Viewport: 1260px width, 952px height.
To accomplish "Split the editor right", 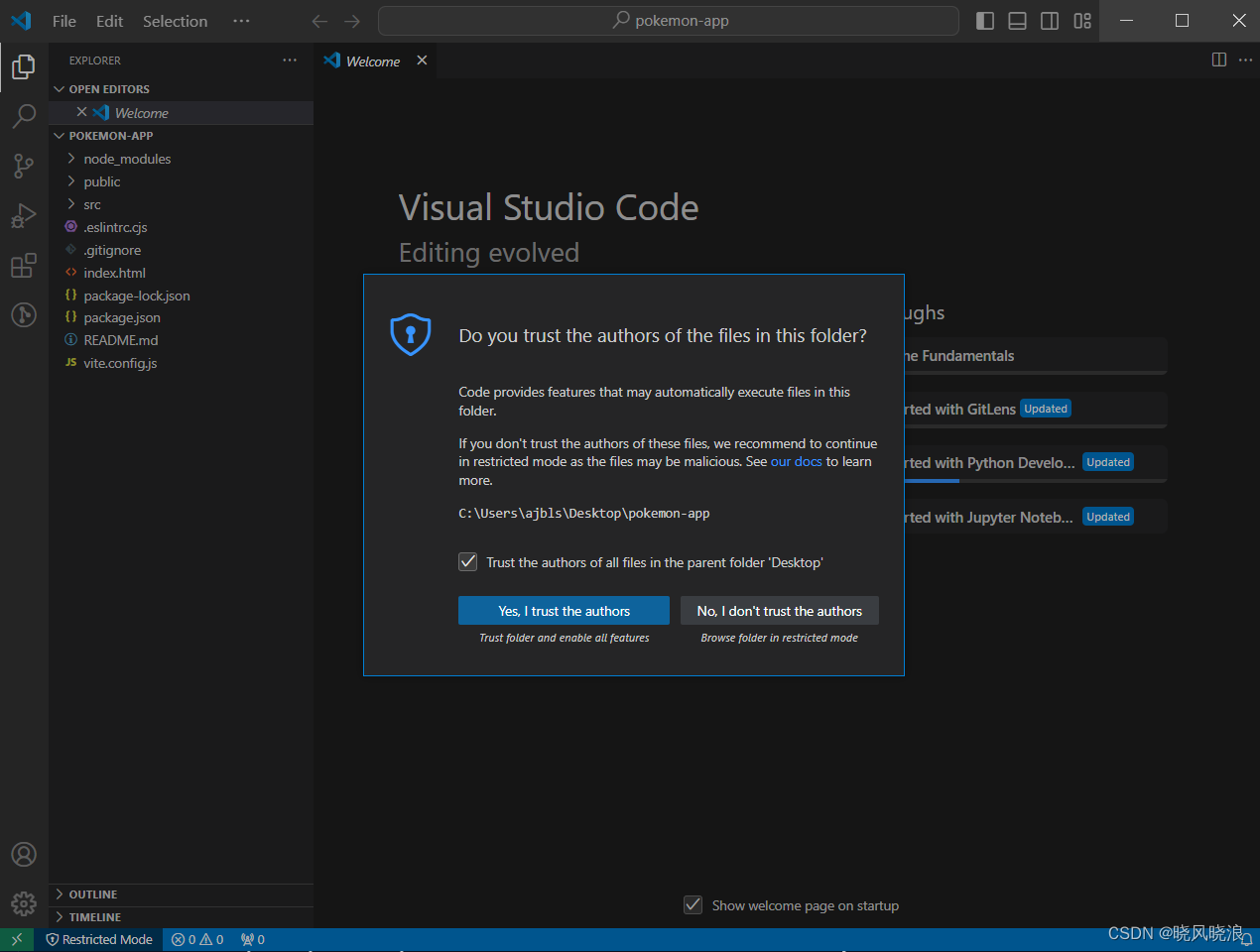I will (1219, 59).
